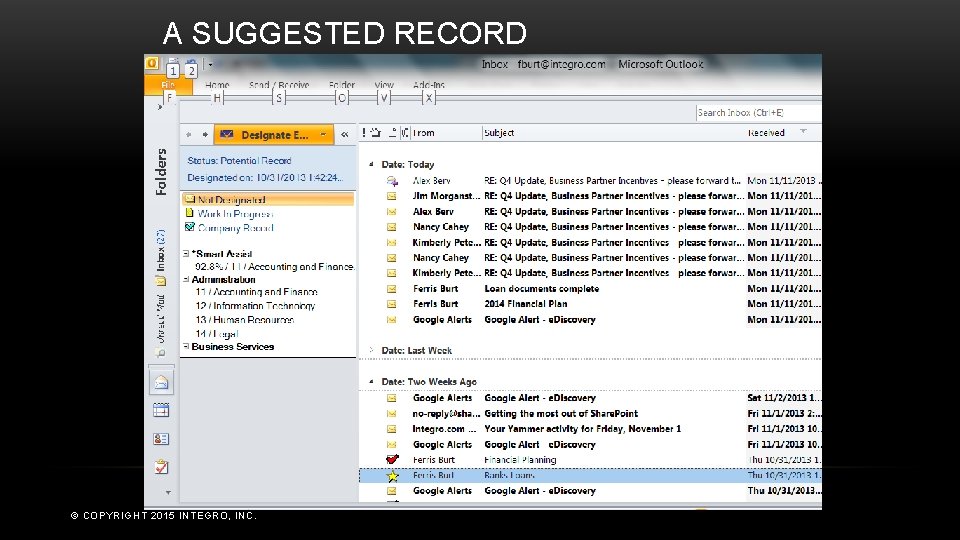Click the Unread Mail search folder icon

[x=160, y=353]
